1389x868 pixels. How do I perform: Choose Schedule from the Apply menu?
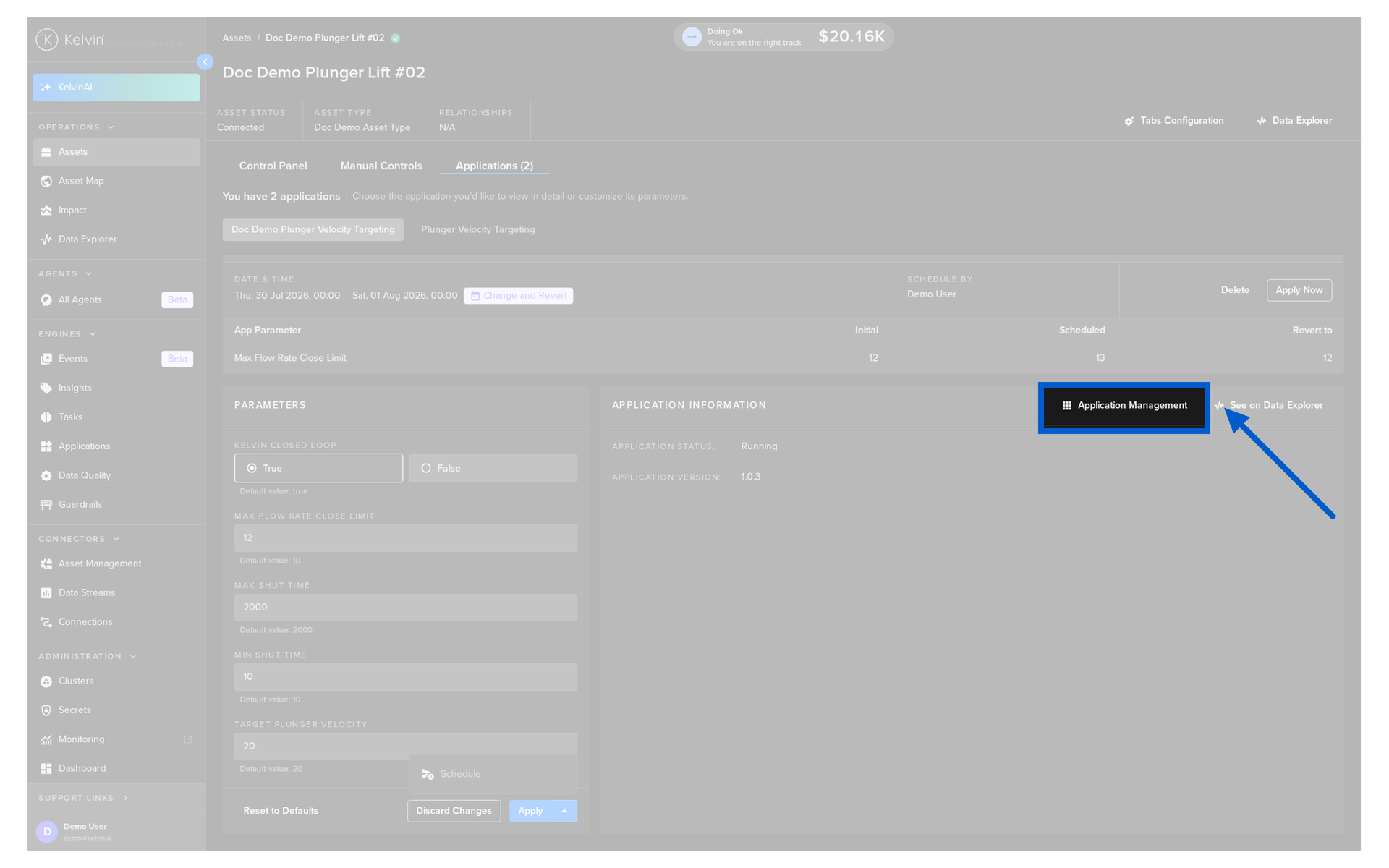(x=493, y=774)
